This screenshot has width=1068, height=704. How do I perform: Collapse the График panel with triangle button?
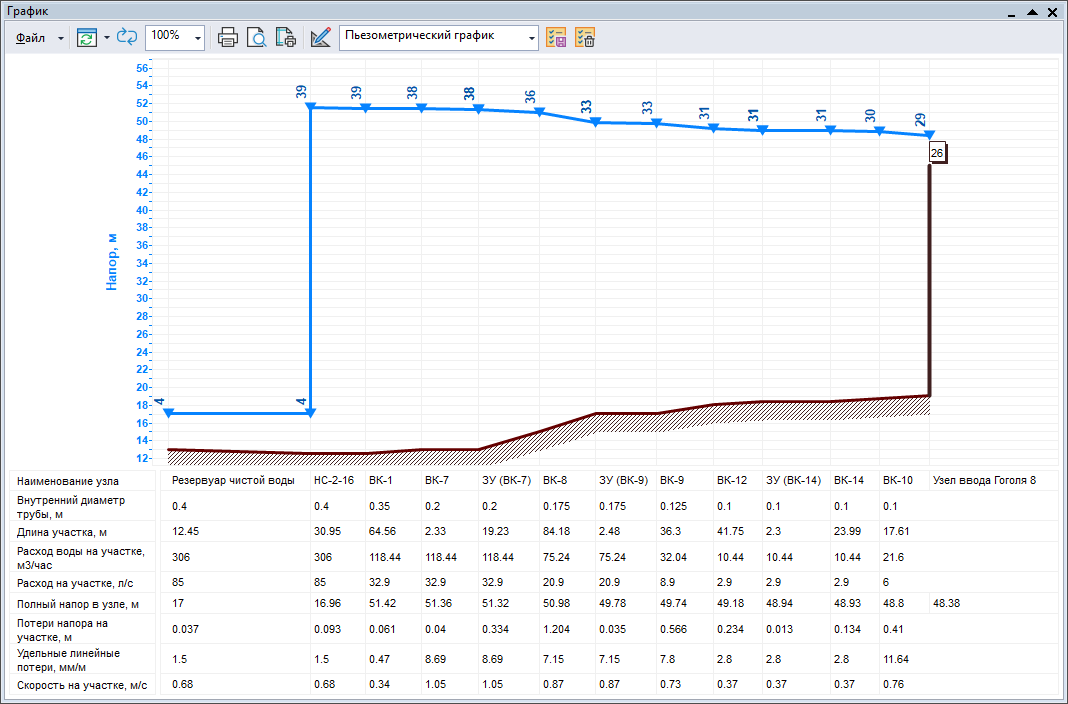(x=1033, y=12)
